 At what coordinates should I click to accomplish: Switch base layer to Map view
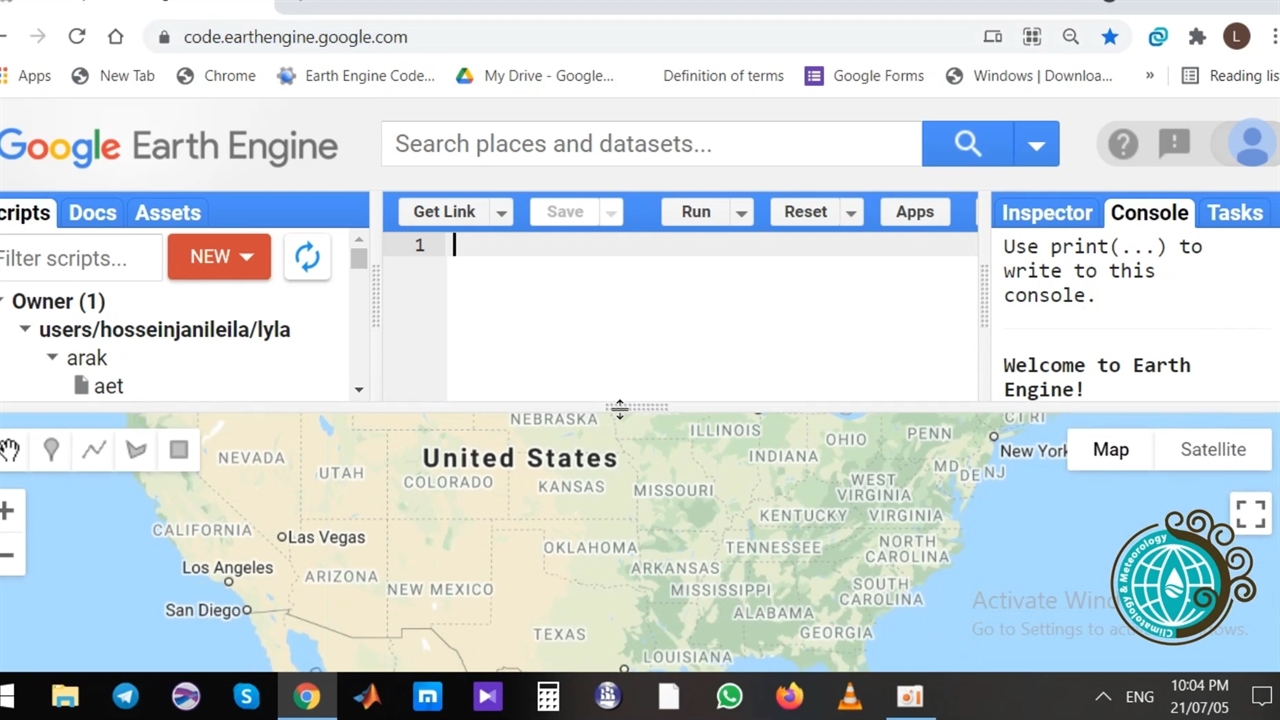1110,450
